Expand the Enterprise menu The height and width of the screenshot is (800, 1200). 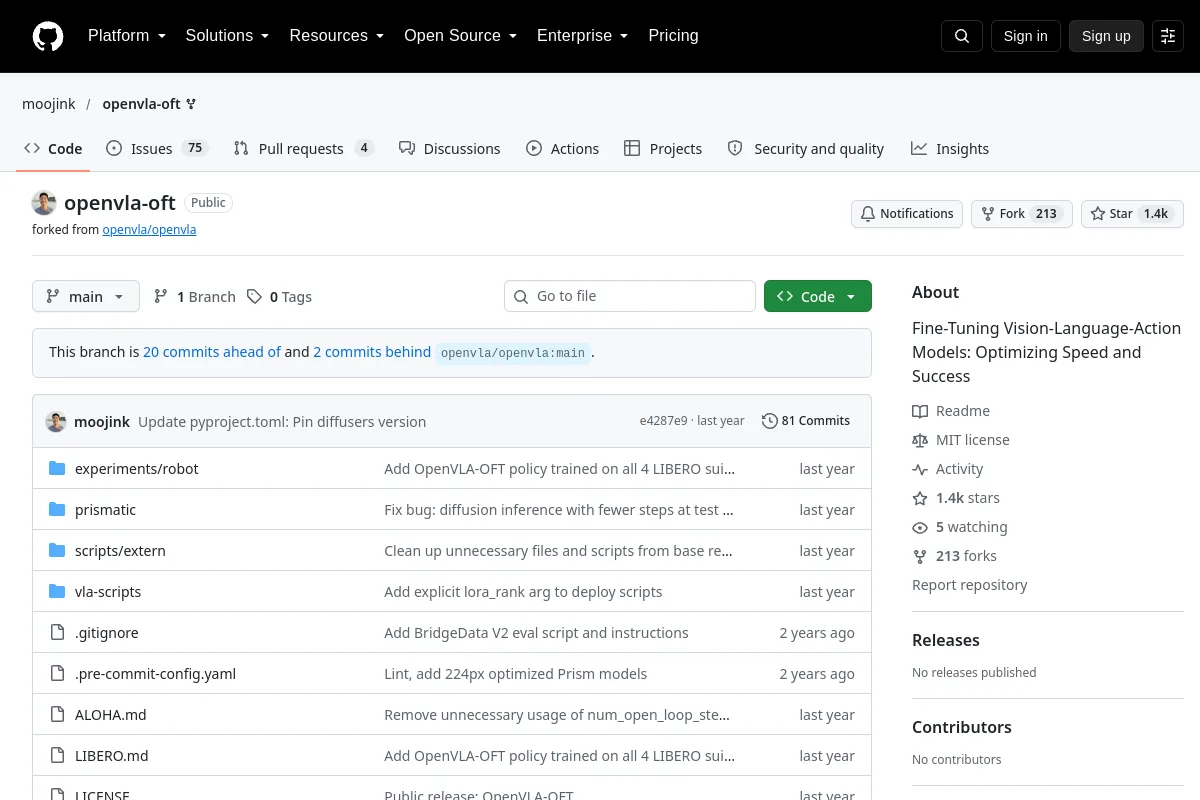[x=582, y=36]
